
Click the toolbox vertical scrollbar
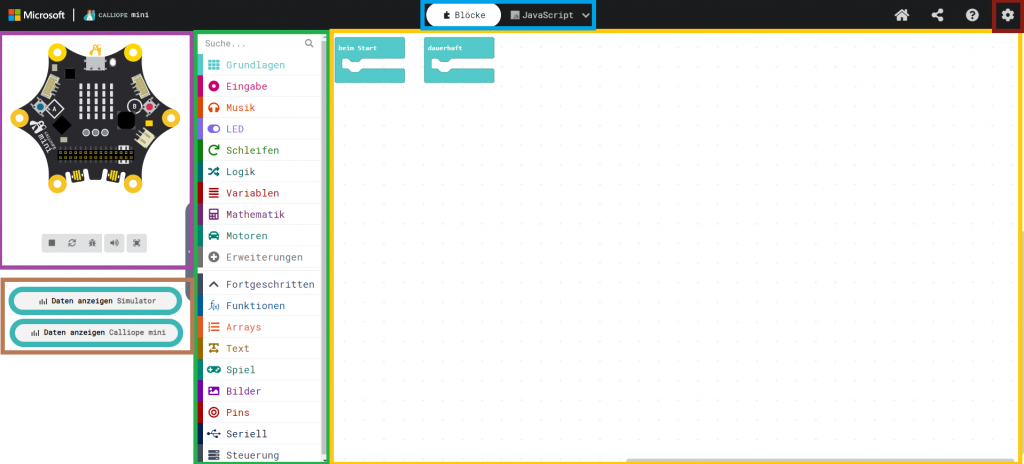(x=325, y=248)
